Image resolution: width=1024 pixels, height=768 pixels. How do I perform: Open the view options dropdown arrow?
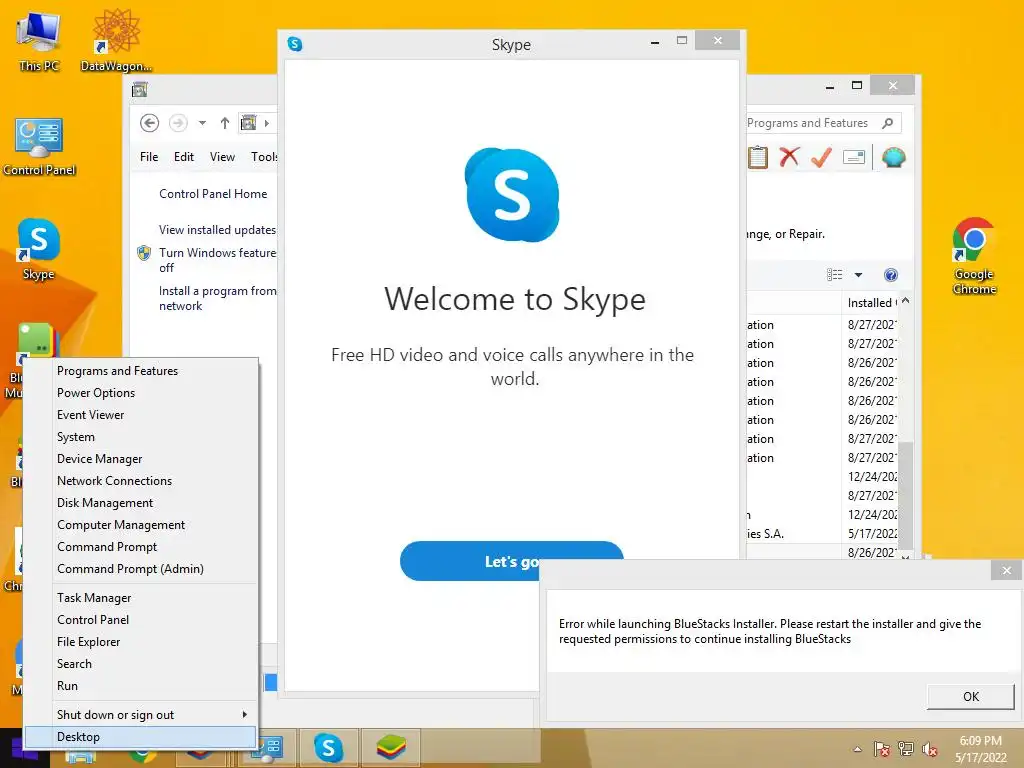[858, 275]
